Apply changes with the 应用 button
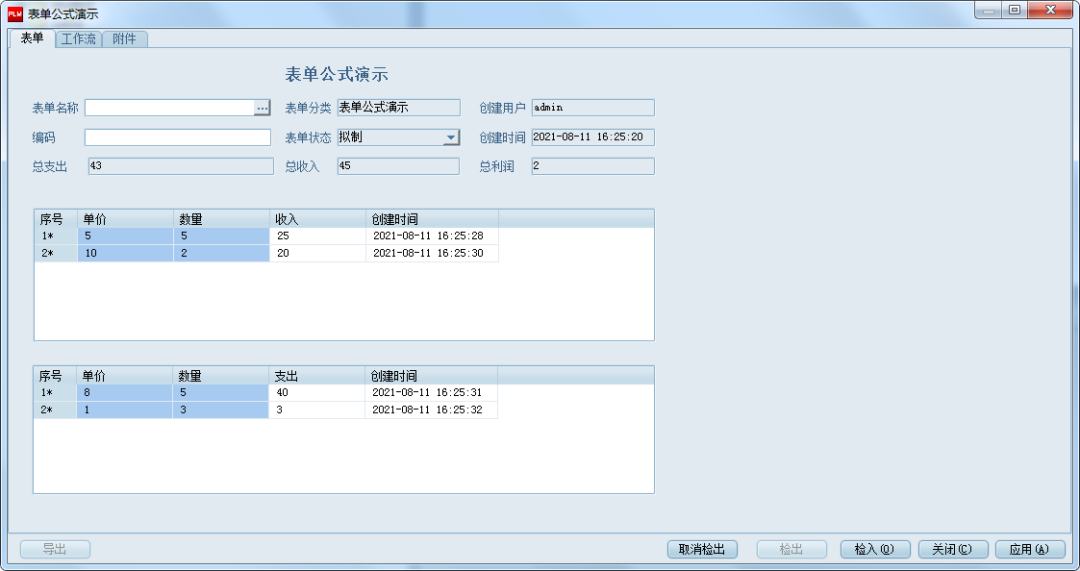This screenshot has width=1080, height=571. point(1029,549)
